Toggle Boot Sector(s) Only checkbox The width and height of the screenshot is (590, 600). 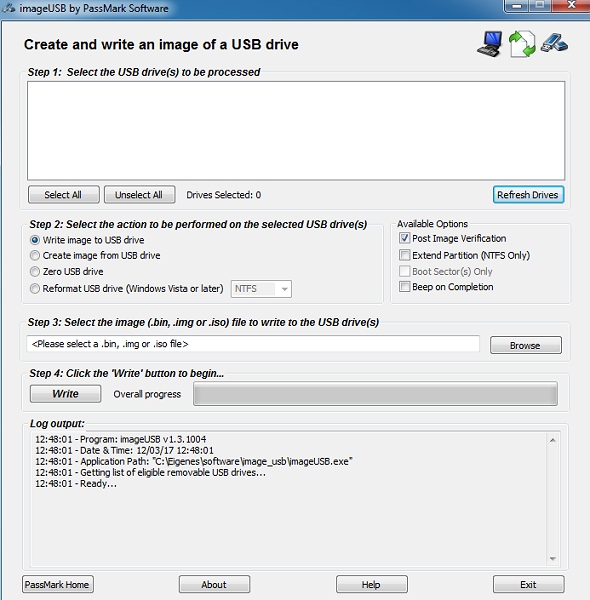coord(404,271)
